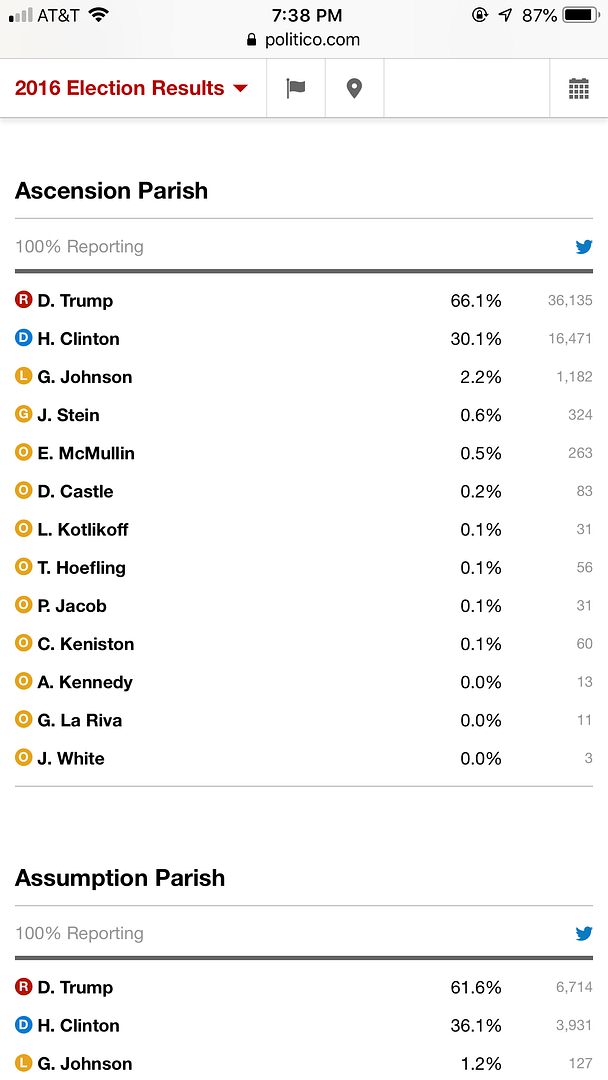Expand the 2016 Election Results dropdown
Viewport: 608px width, 1080px height.
pyautogui.click(x=131, y=88)
